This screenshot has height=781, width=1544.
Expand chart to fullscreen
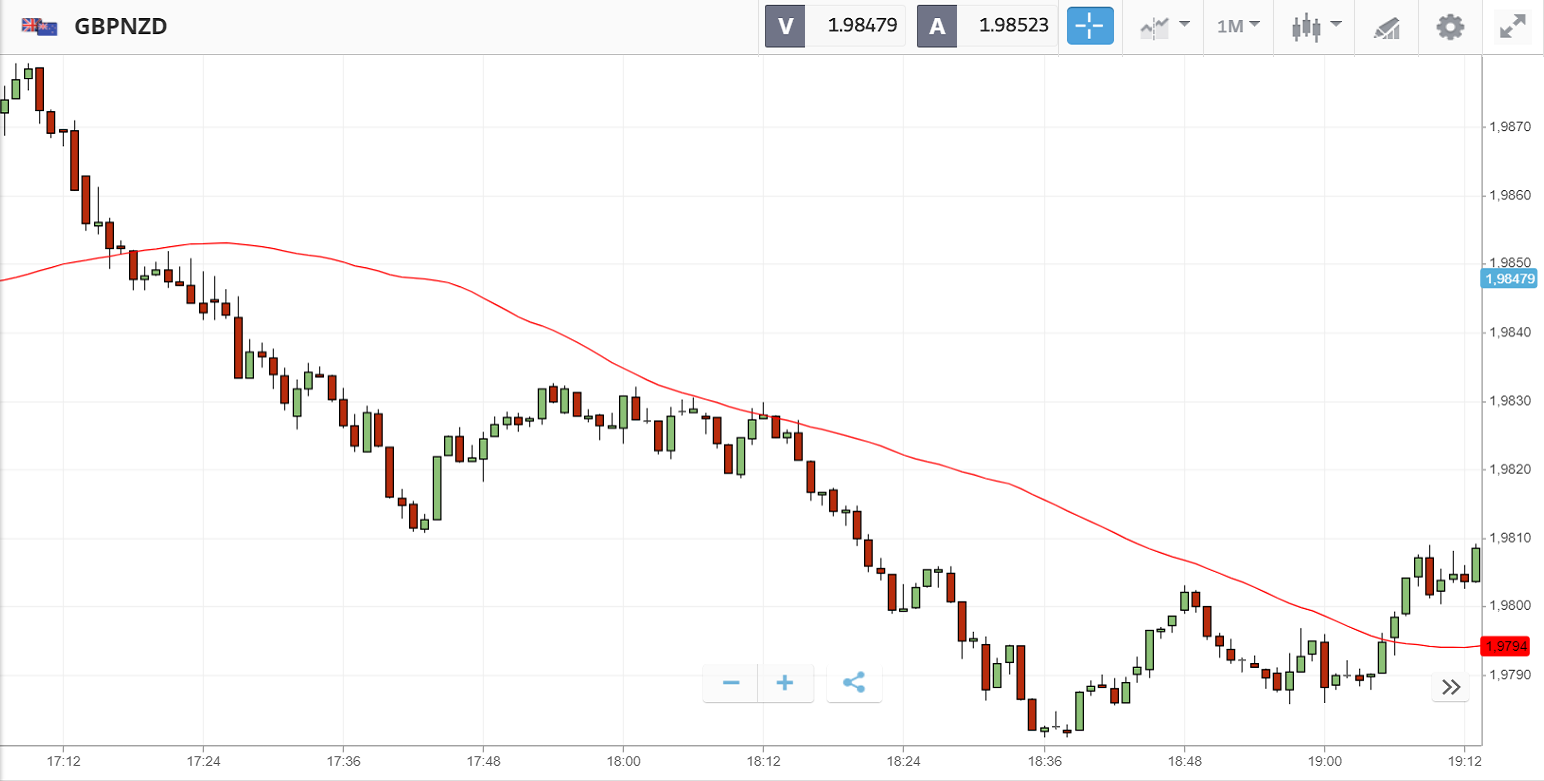pos(1512,27)
